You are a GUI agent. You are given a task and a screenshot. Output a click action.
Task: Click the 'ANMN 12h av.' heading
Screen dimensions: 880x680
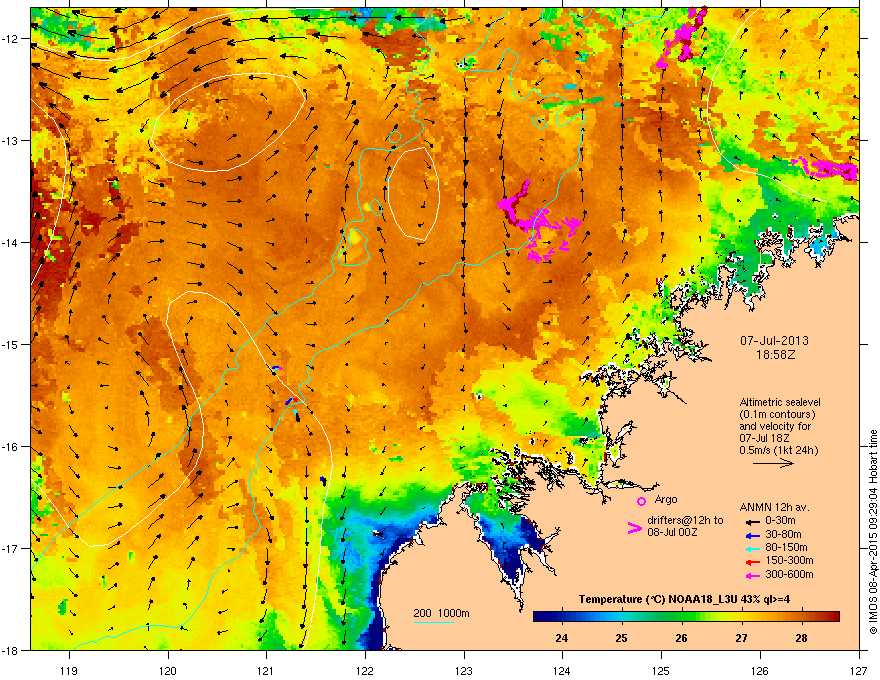click(x=774, y=507)
